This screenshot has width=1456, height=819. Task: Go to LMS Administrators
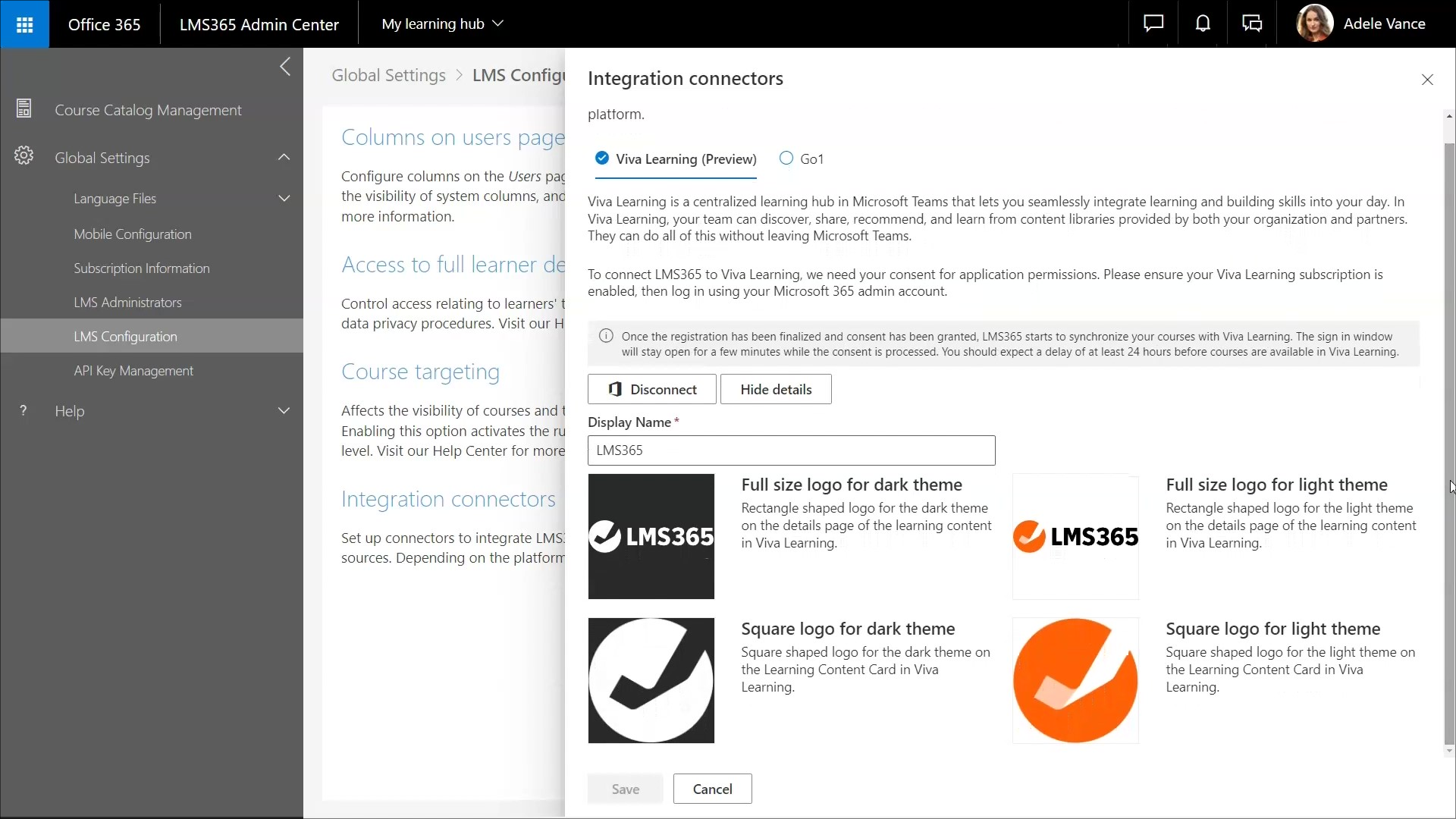coord(127,303)
